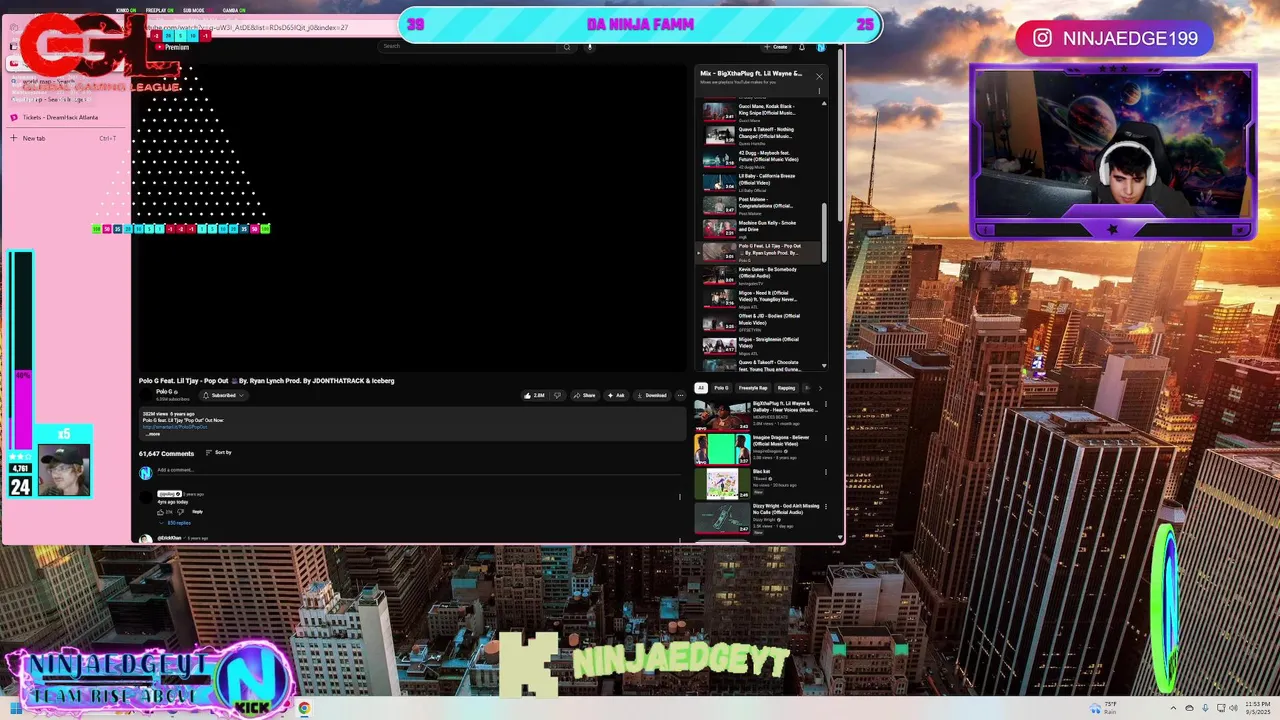Click the Add a comment field
This screenshot has height=720, width=1280.
point(417,470)
